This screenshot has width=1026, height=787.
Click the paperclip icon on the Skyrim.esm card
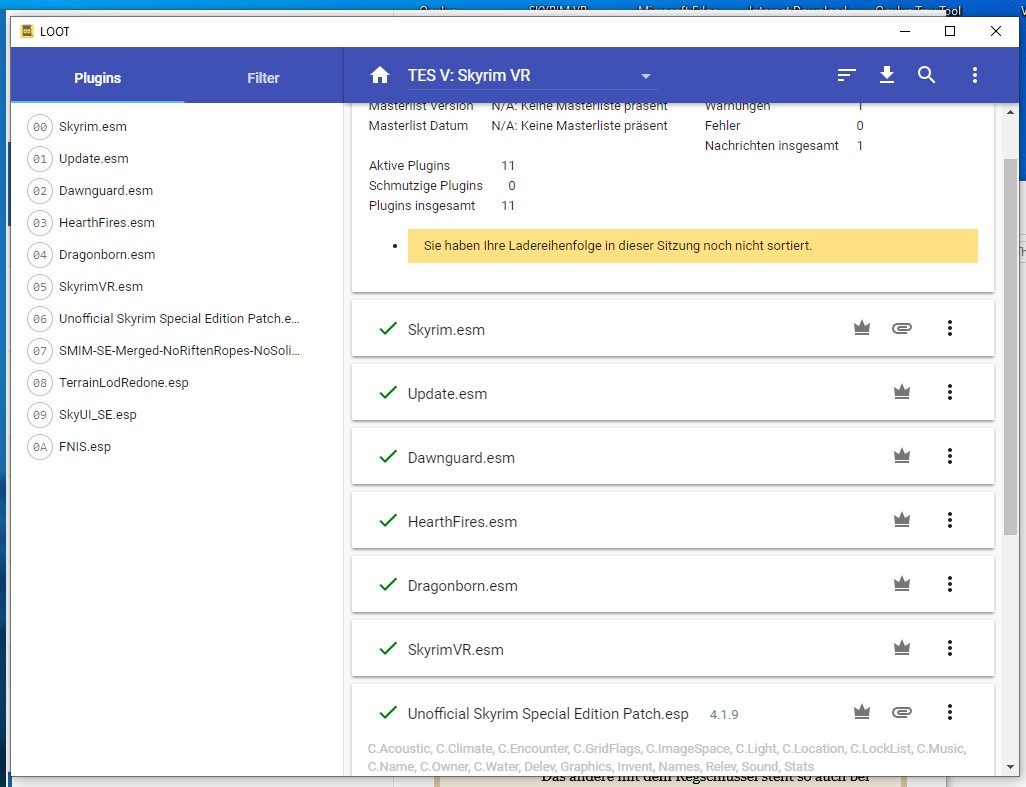pyautogui.click(x=901, y=329)
